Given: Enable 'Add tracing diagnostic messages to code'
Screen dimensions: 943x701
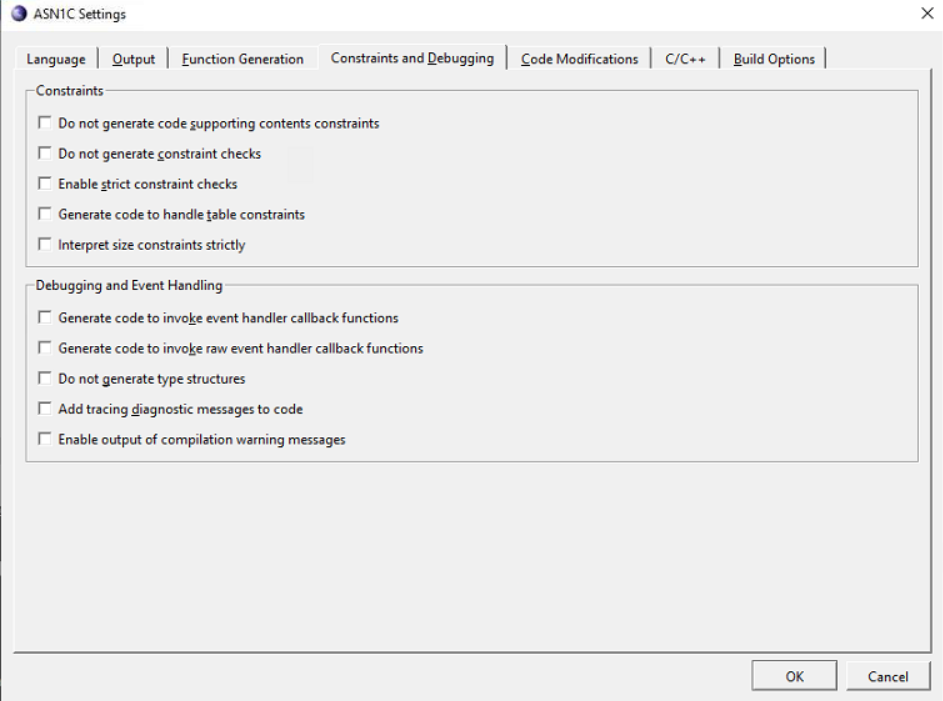Looking at the screenshot, I should (45, 408).
